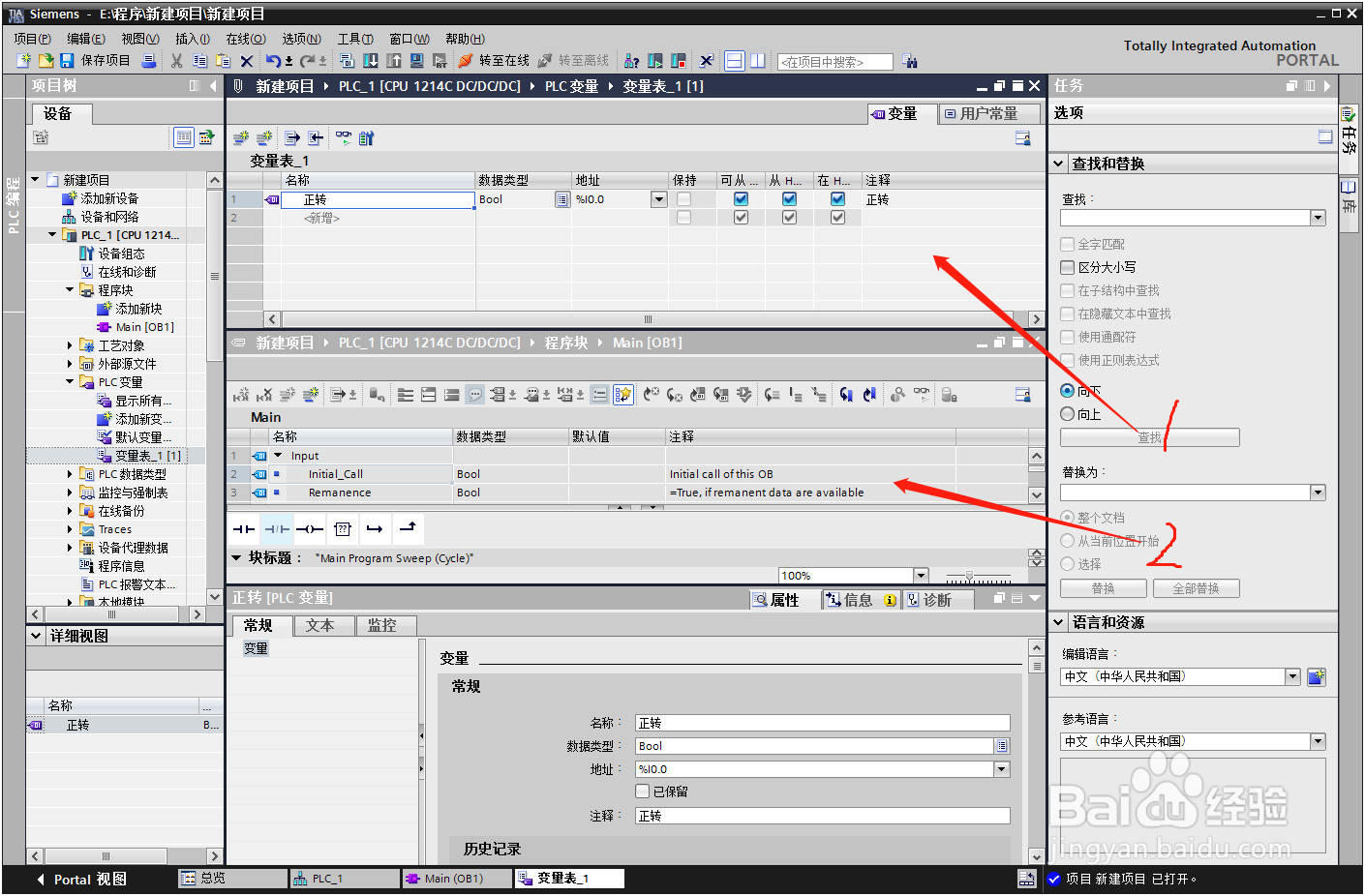The height and width of the screenshot is (896, 1365).
Task: Open the 工具(T) menu
Action: (x=355, y=39)
